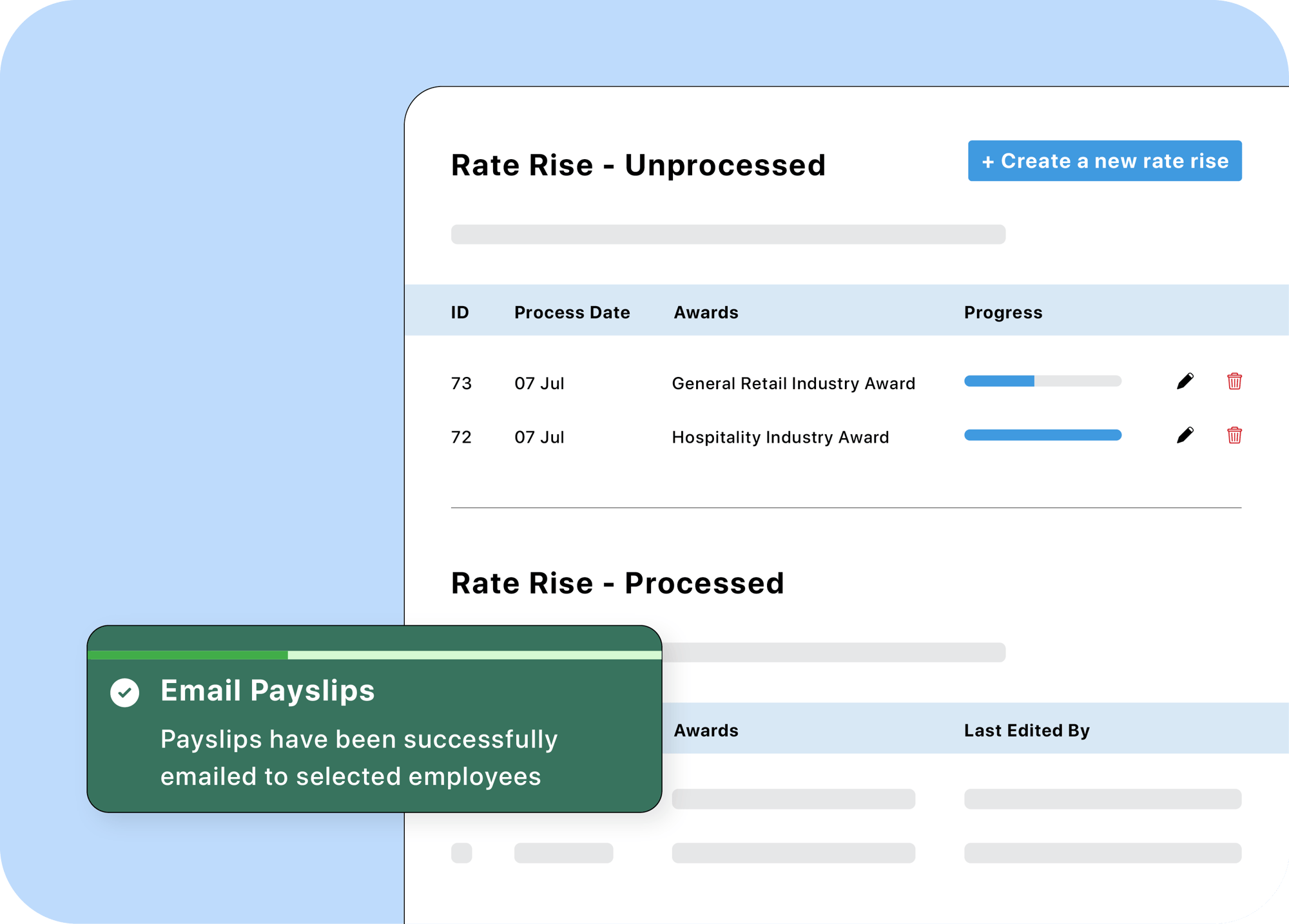Click progress bar for General Retail Industry Award
Image resolution: width=1289 pixels, height=924 pixels.
point(1043,381)
